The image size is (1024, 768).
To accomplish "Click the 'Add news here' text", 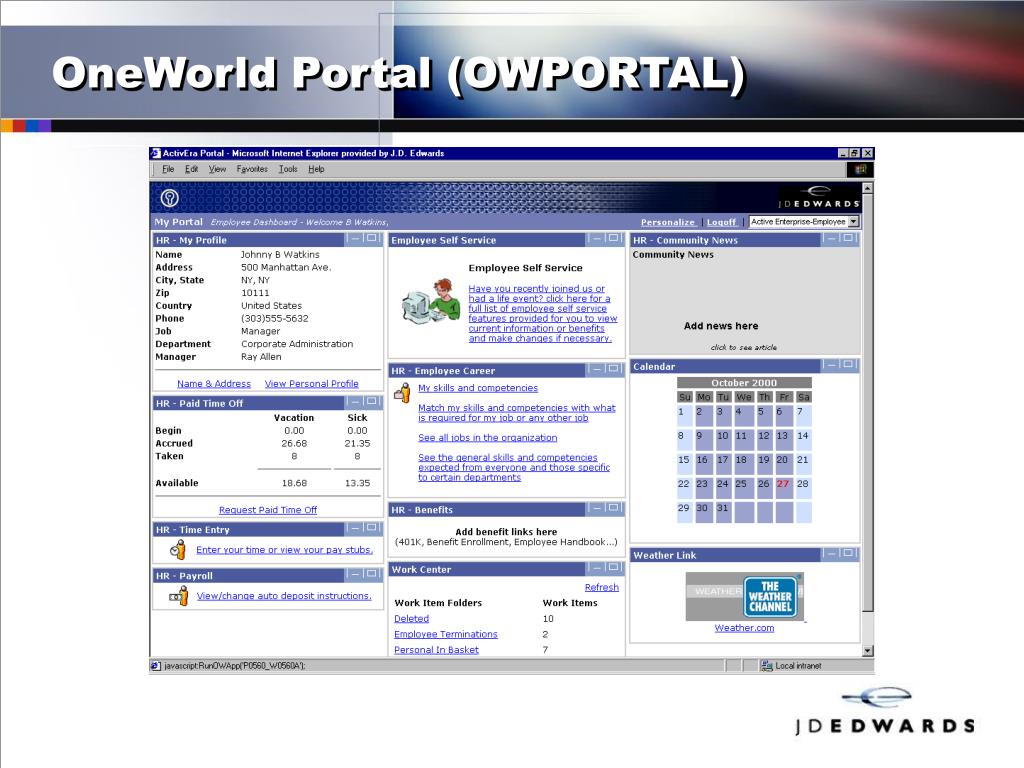I will 721,326.
